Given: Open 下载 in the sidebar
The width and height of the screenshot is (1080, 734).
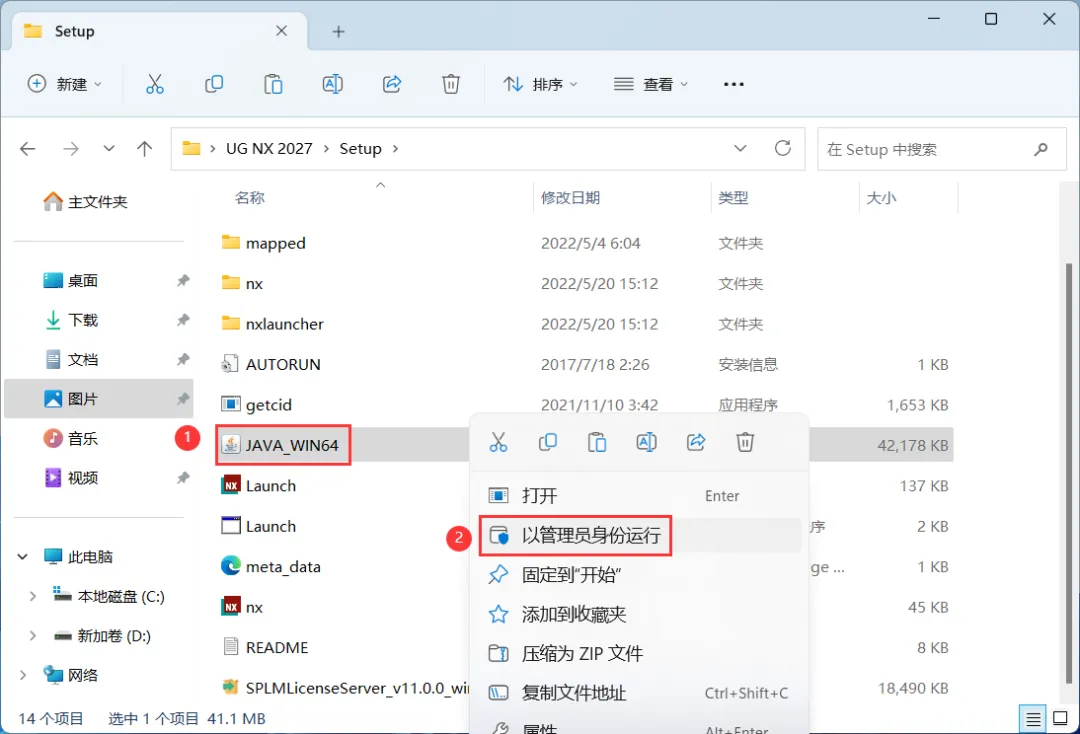Looking at the screenshot, I should 70,320.
